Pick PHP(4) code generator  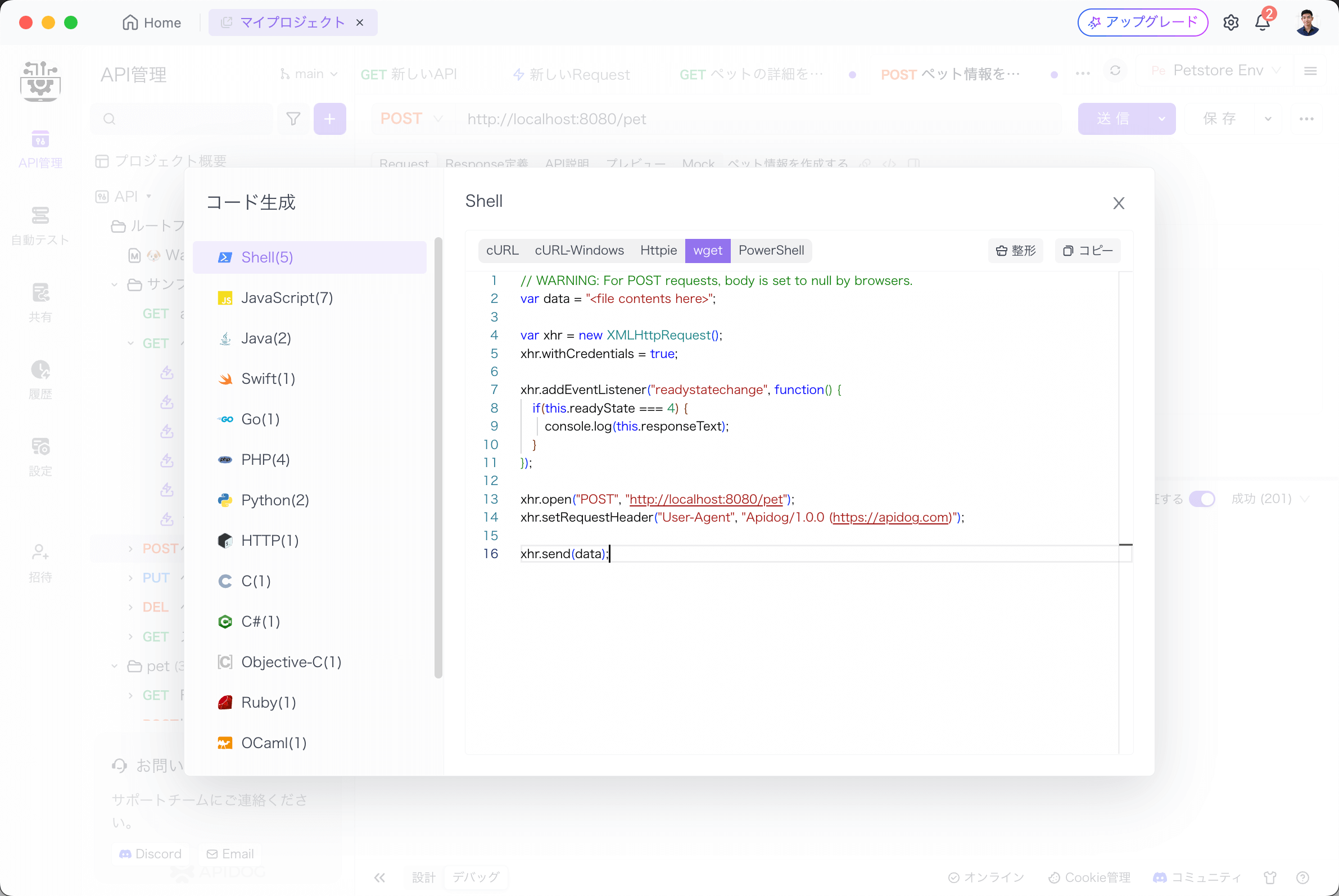pyautogui.click(x=309, y=459)
